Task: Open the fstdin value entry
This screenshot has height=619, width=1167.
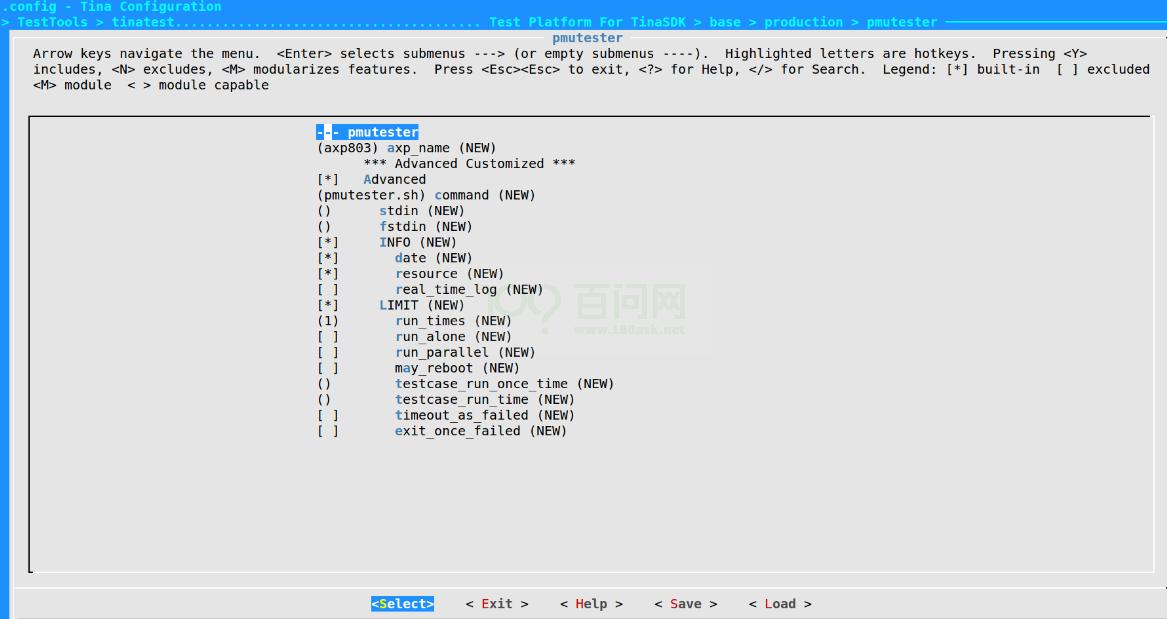Action: (x=394, y=227)
